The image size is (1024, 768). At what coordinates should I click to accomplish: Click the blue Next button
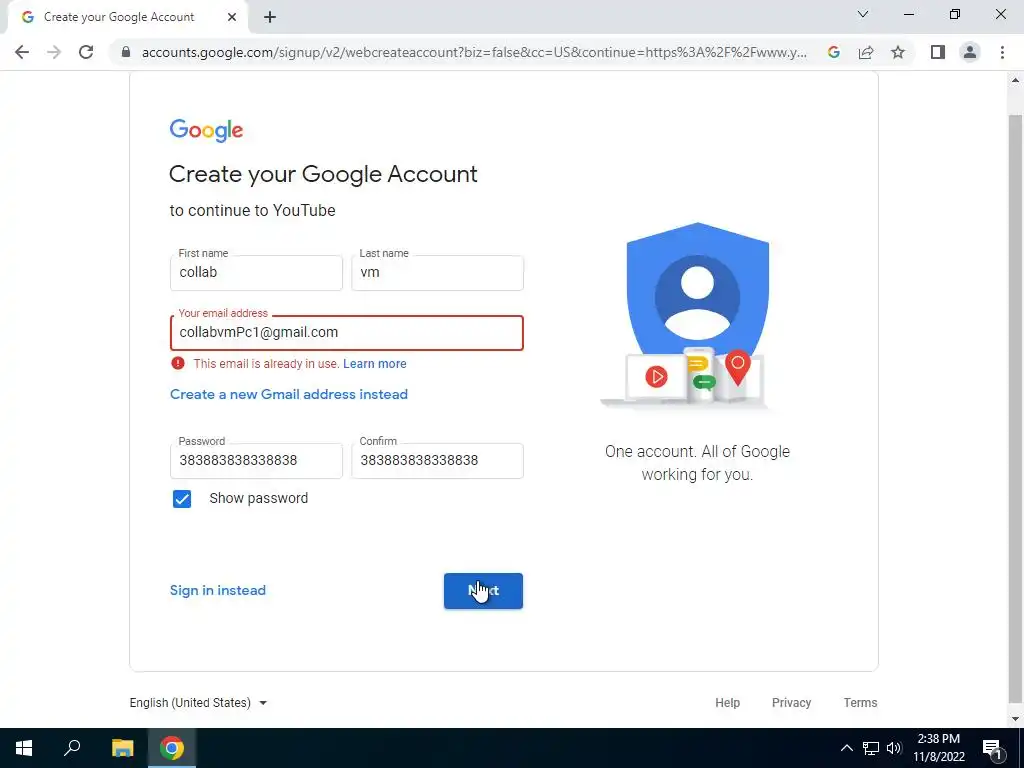(x=483, y=591)
